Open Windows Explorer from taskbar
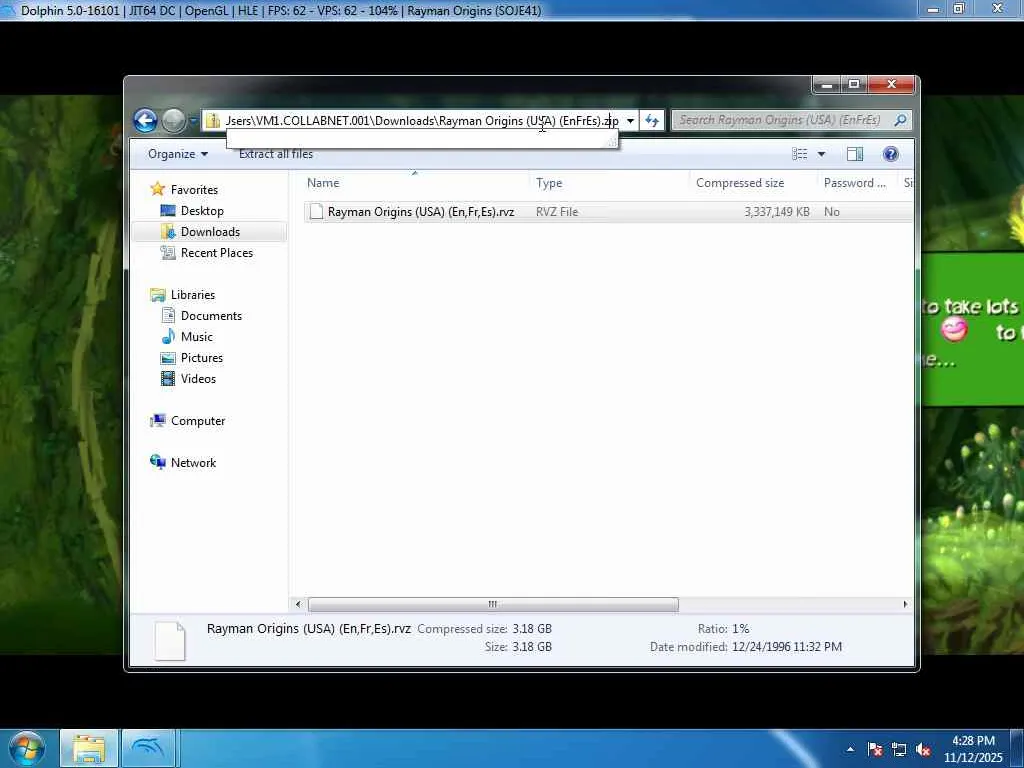 (x=89, y=748)
